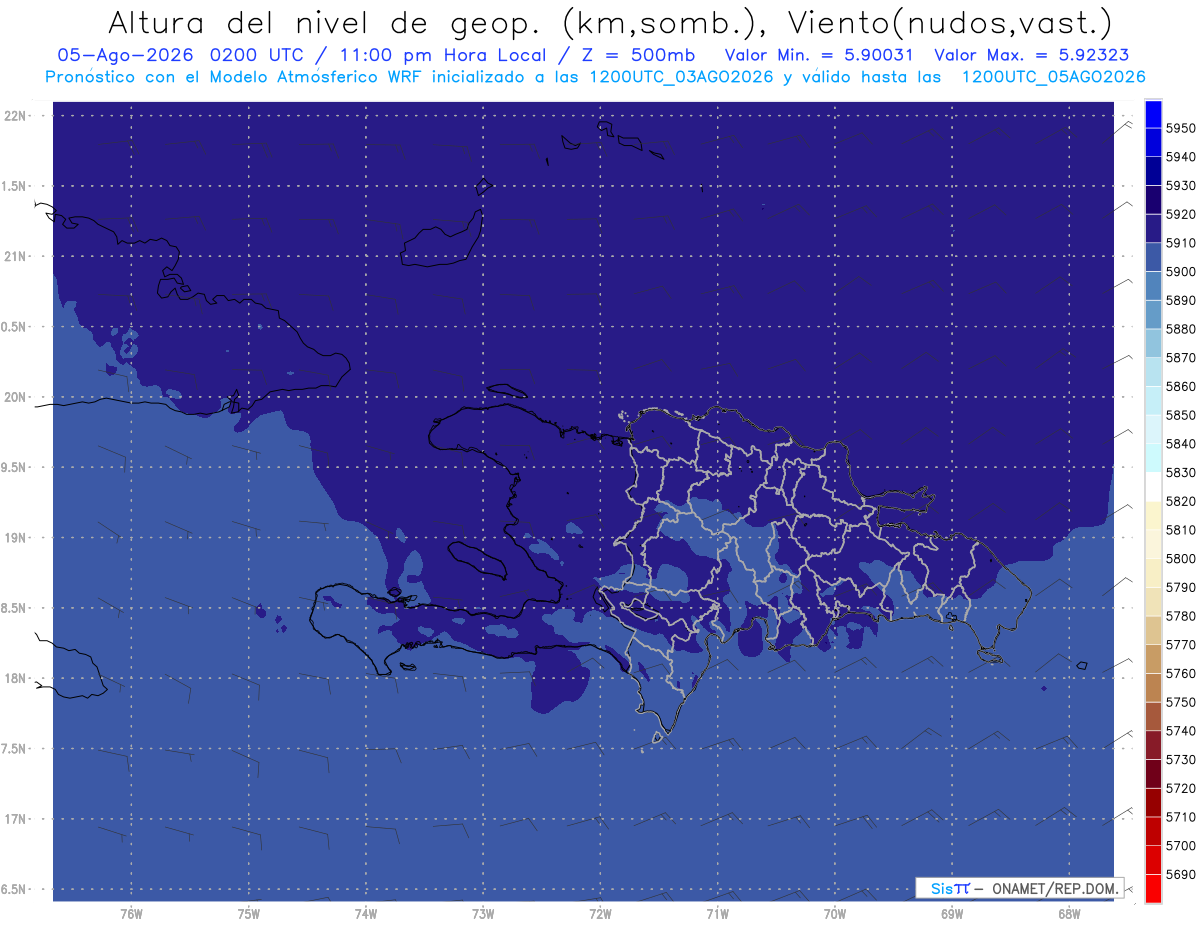Click the 5920 legend value
This screenshot has width=1200, height=927.
click(x=1181, y=214)
